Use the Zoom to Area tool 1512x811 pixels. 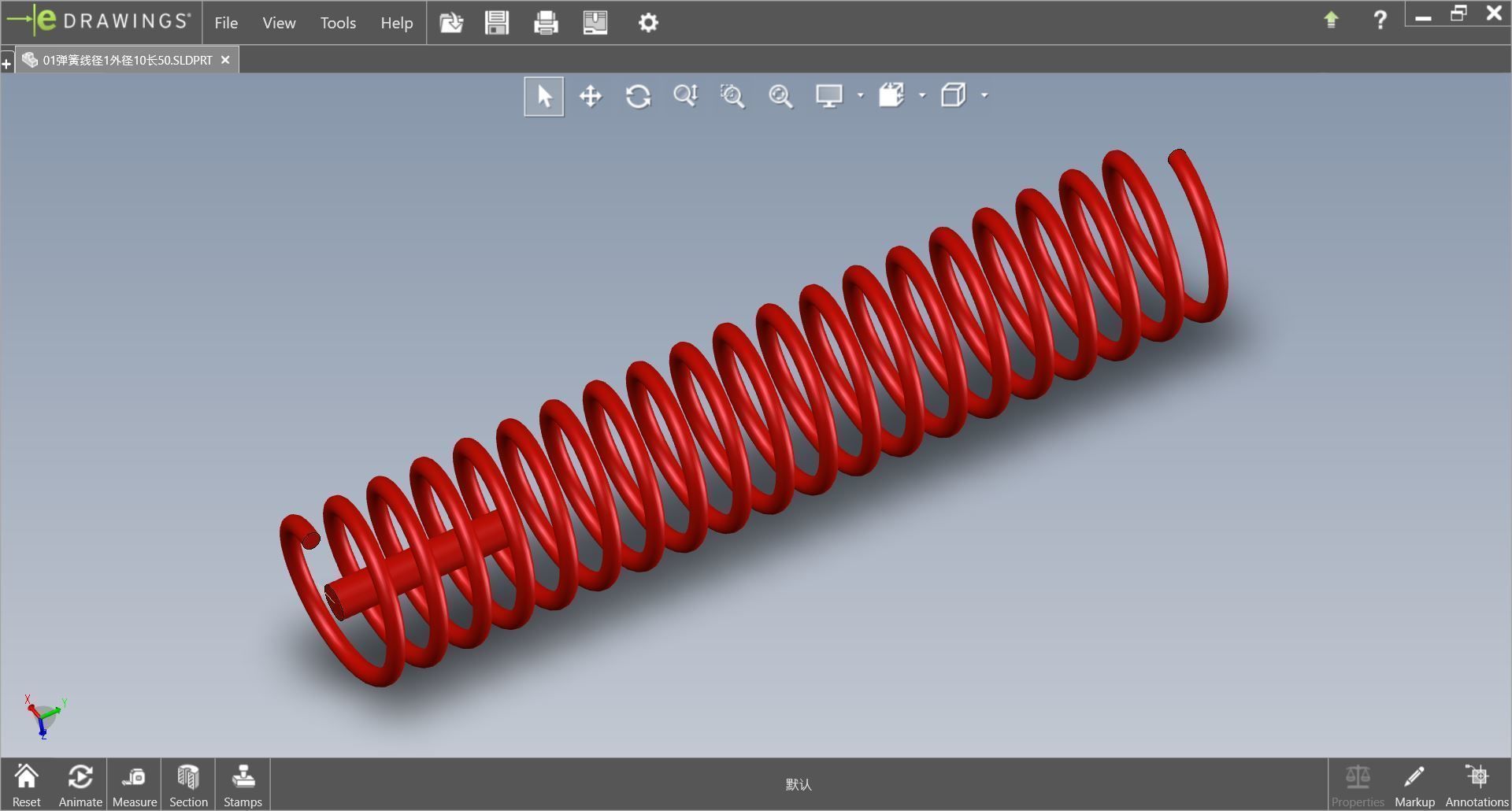pyautogui.click(x=732, y=96)
